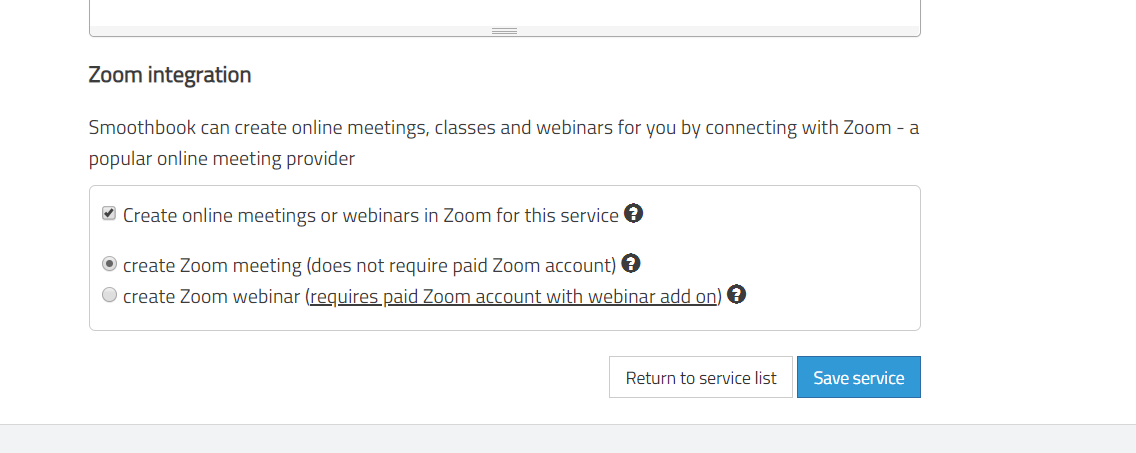Click the blue Save service button
The width and height of the screenshot is (1136, 453).
pyautogui.click(x=859, y=377)
